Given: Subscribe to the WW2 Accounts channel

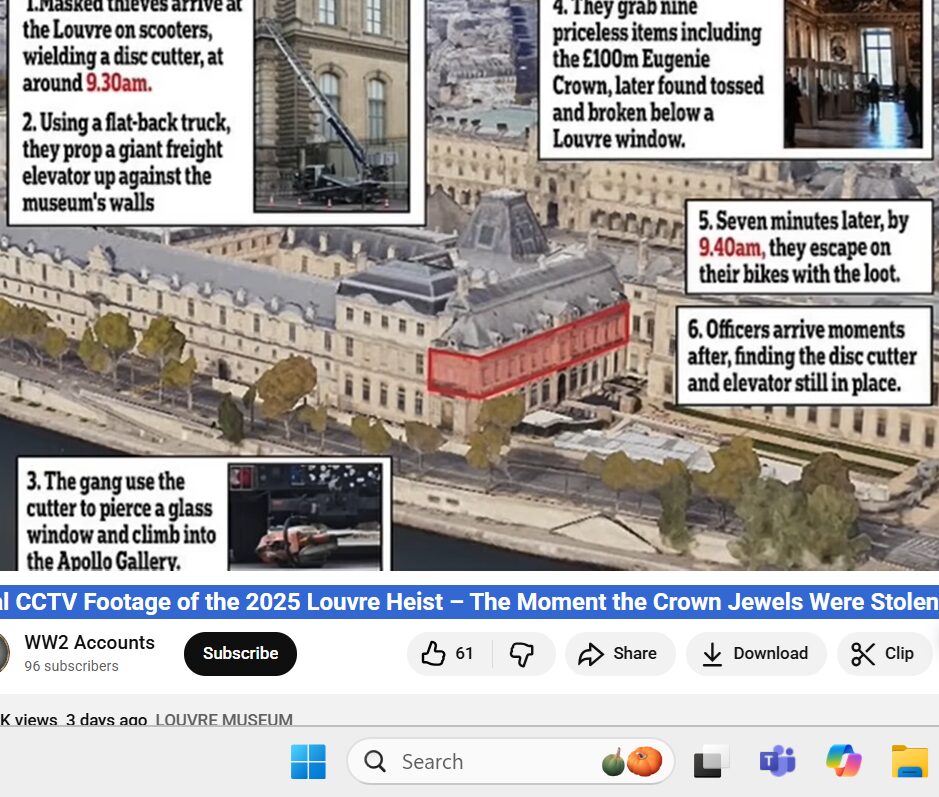Looking at the screenshot, I should coord(240,654).
